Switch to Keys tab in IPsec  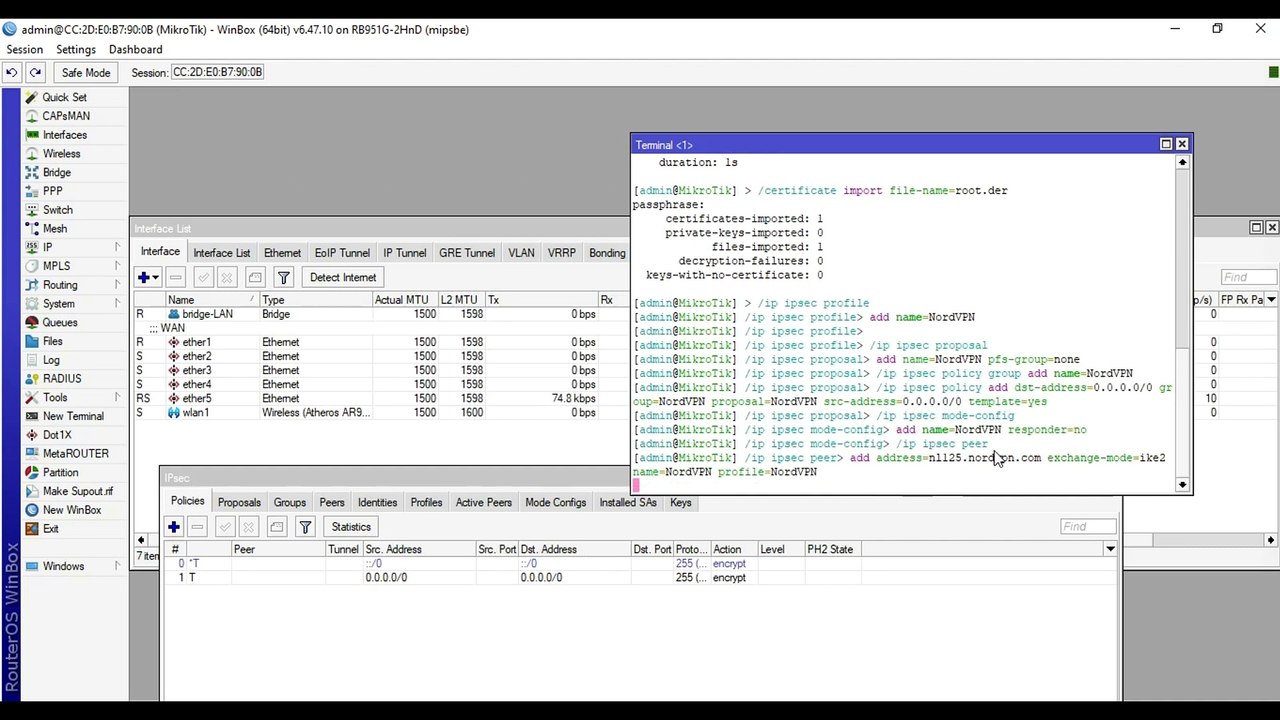(681, 502)
